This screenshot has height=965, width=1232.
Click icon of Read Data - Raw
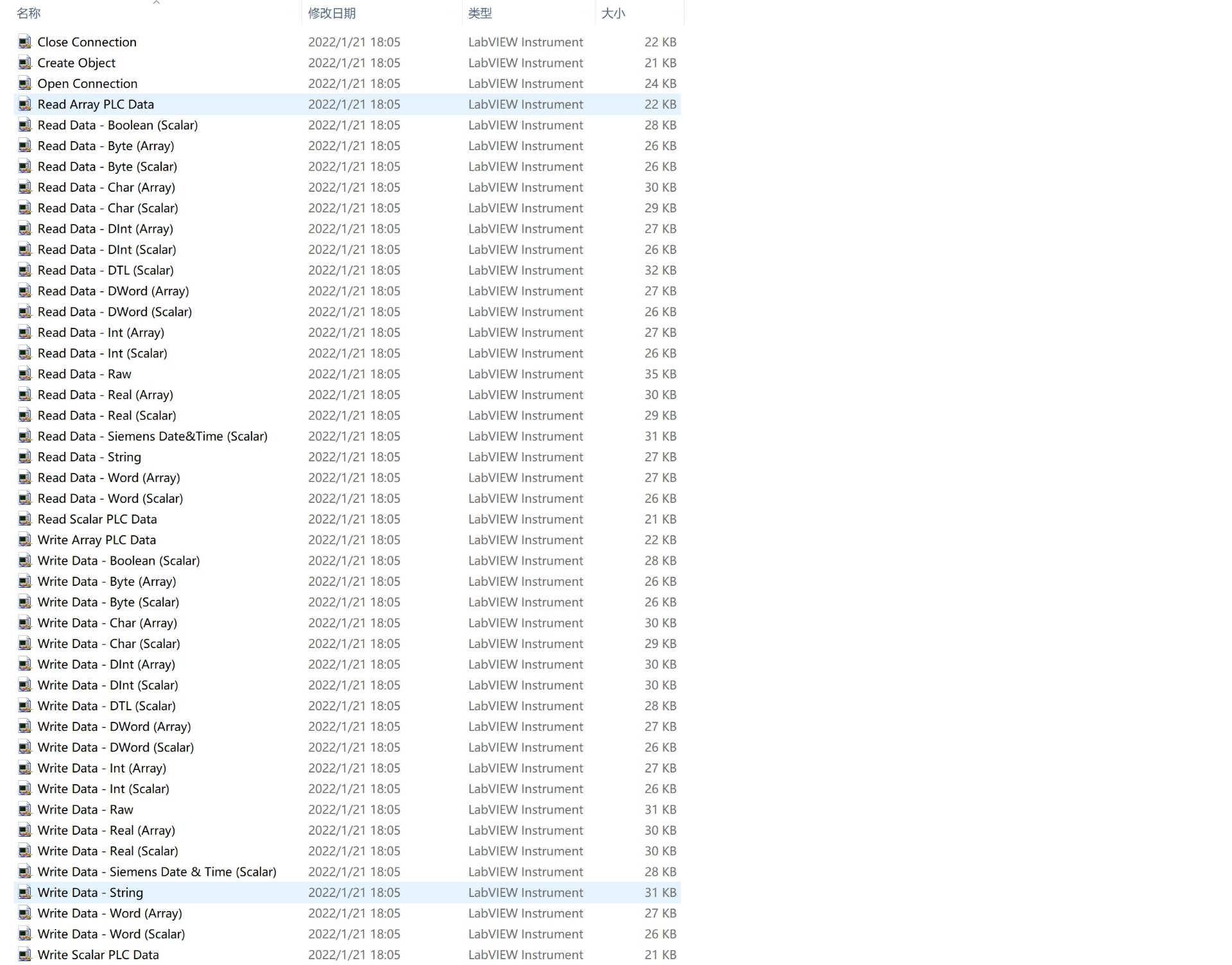(x=25, y=374)
